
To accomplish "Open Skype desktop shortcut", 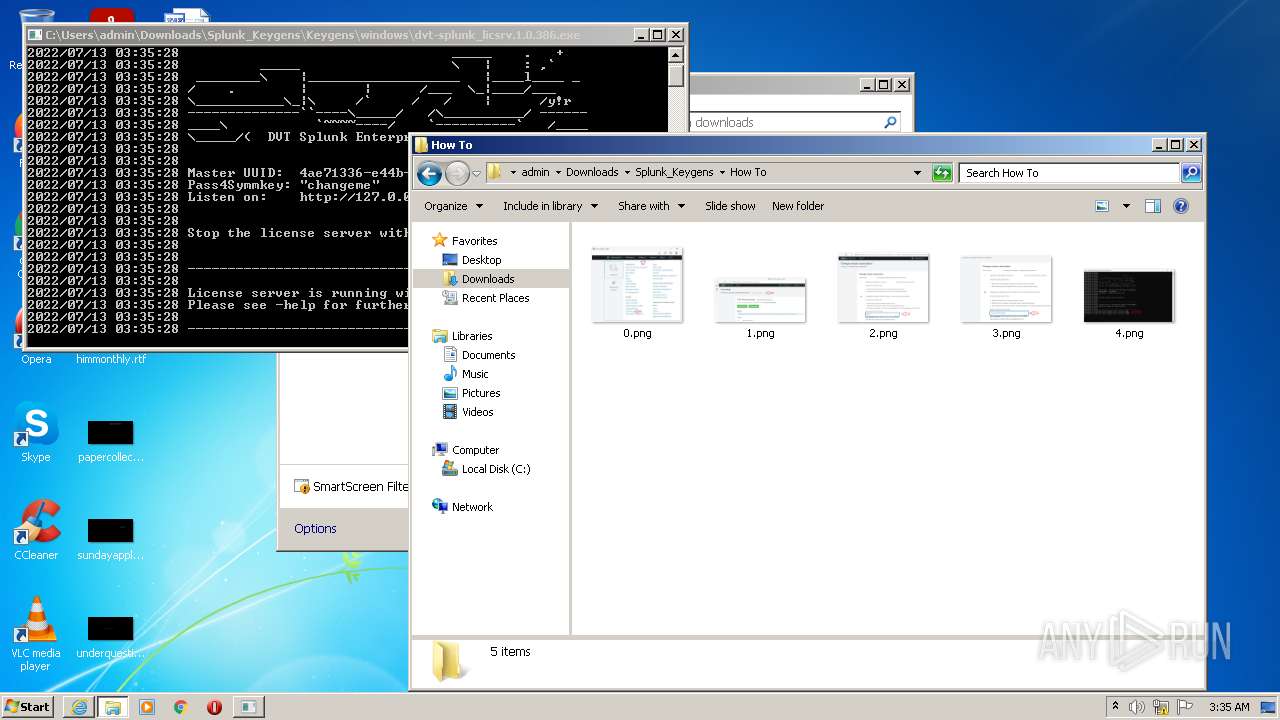I will [x=36, y=434].
